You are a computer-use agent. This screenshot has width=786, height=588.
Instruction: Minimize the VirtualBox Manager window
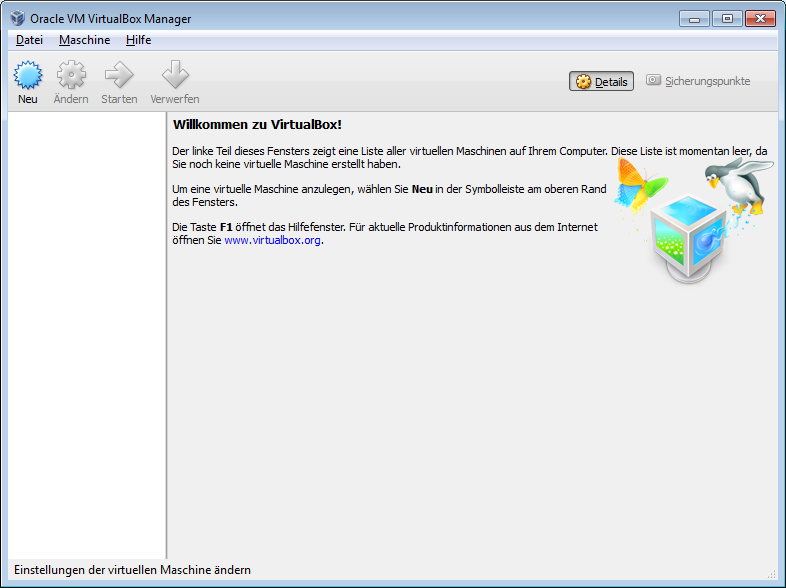694,19
